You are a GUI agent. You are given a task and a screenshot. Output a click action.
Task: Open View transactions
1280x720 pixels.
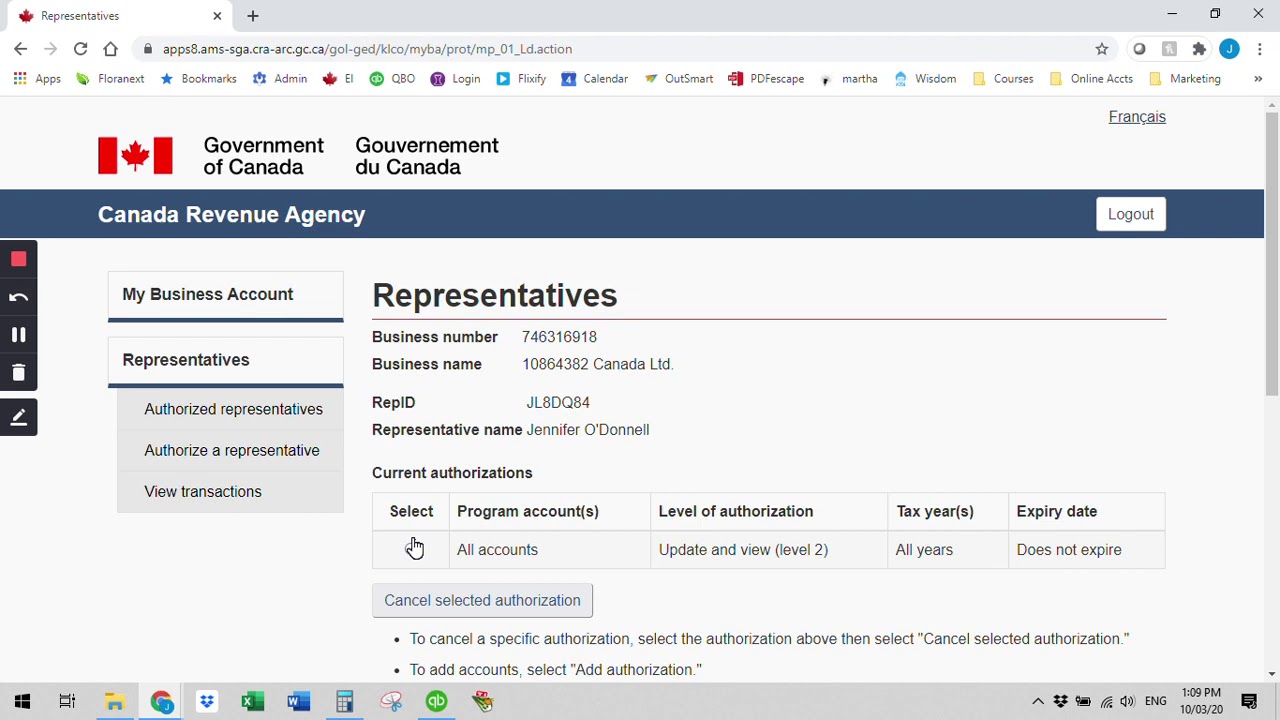(x=203, y=491)
